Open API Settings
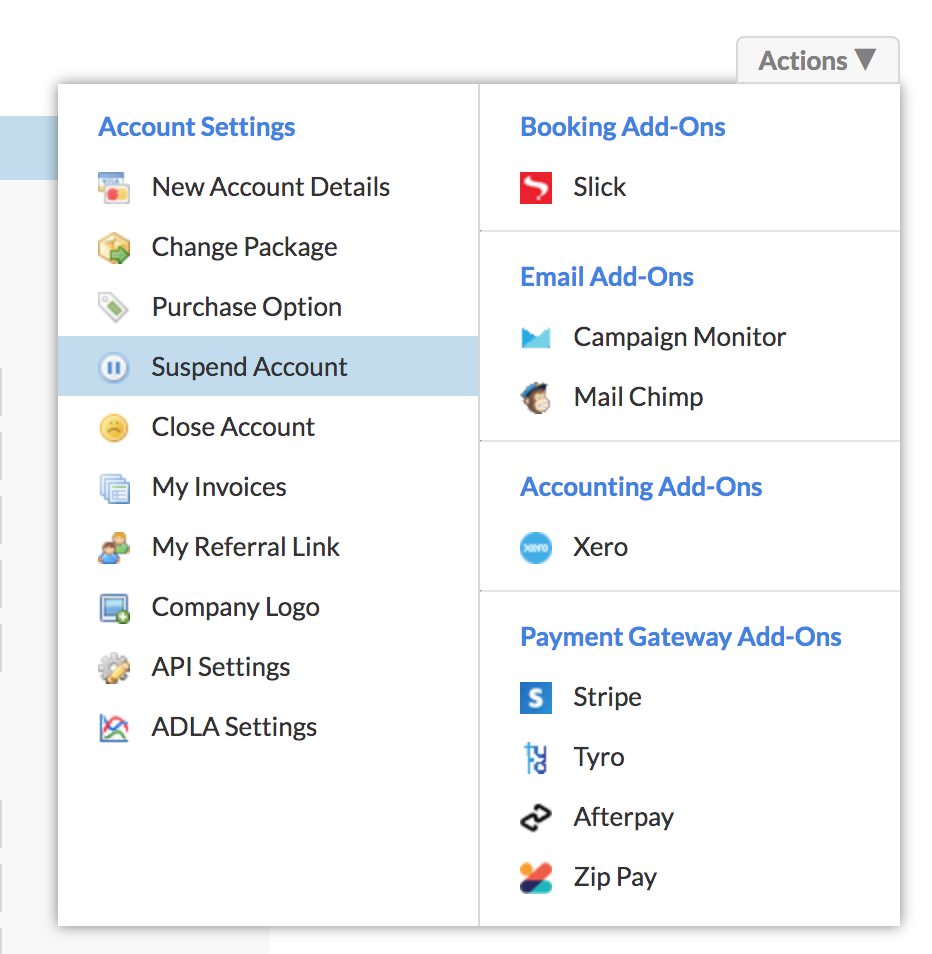Screen dimensions: 932x954 [268, 667]
